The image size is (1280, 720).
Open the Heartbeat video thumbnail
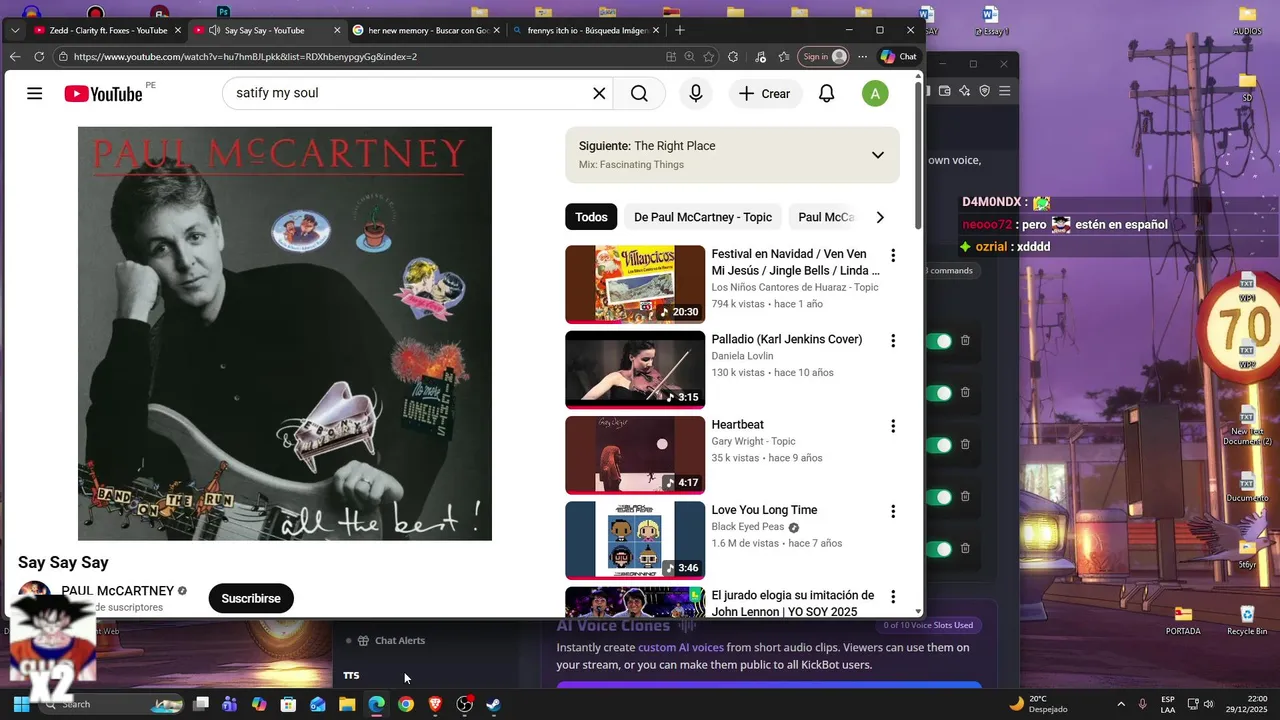[635, 455]
